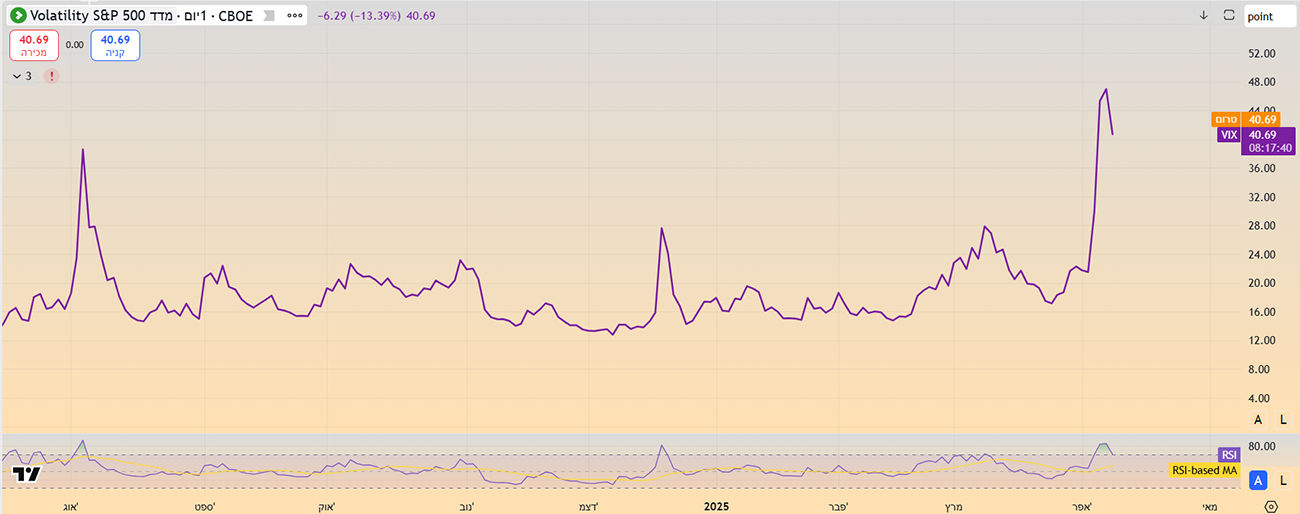The height and width of the screenshot is (514, 1300).
Task: Collapse the indicators list chevron labeled 3
Action: pyautogui.click(x=23, y=75)
